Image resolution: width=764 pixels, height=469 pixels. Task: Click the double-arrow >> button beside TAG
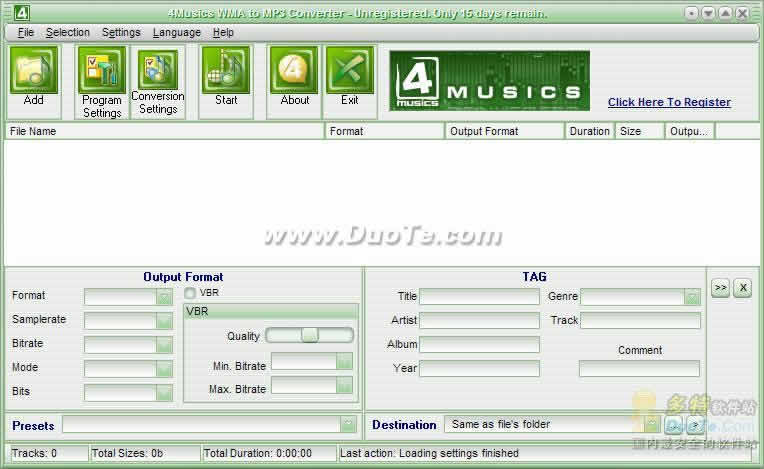pos(720,288)
